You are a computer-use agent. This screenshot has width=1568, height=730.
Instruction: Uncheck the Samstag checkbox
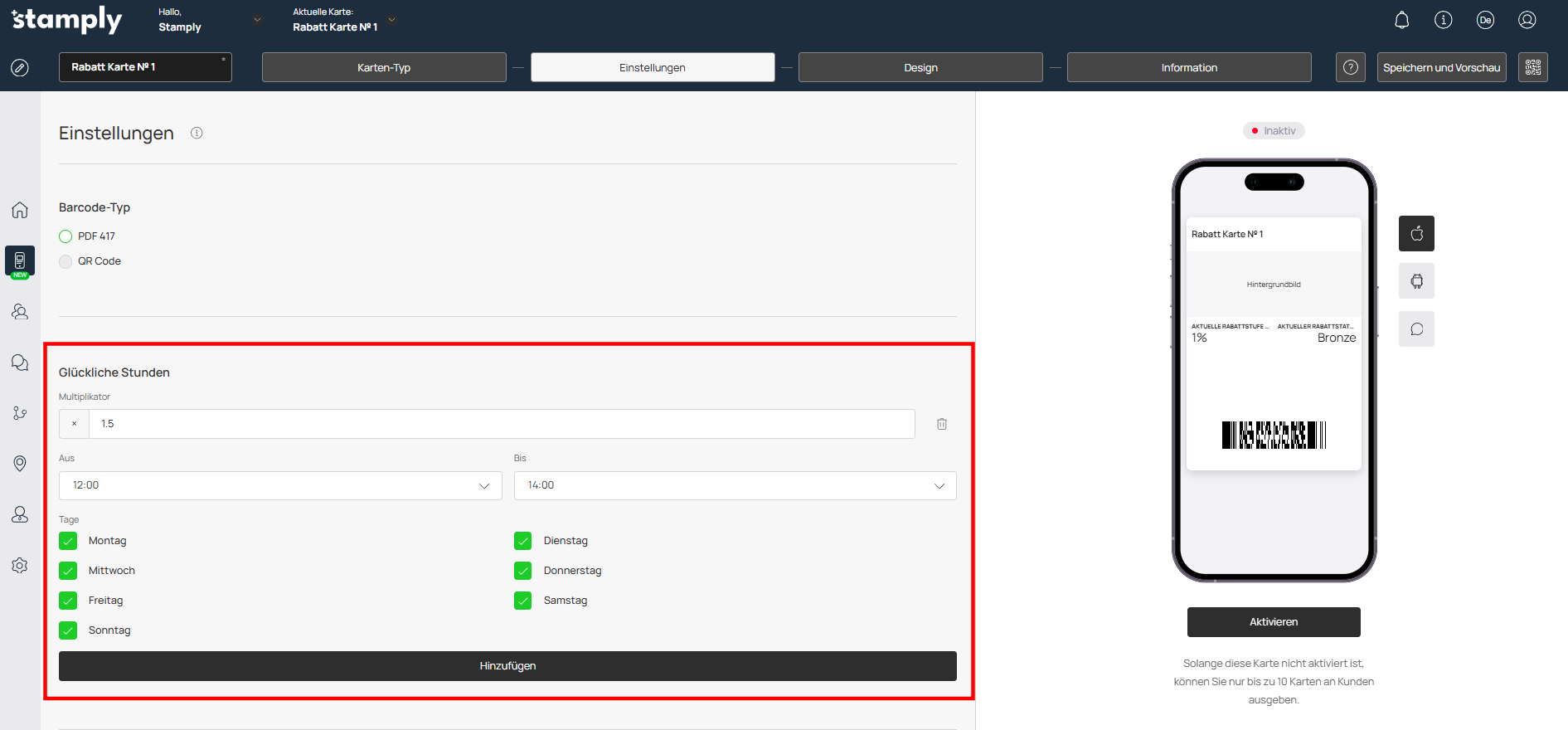(x=522, y=601)
